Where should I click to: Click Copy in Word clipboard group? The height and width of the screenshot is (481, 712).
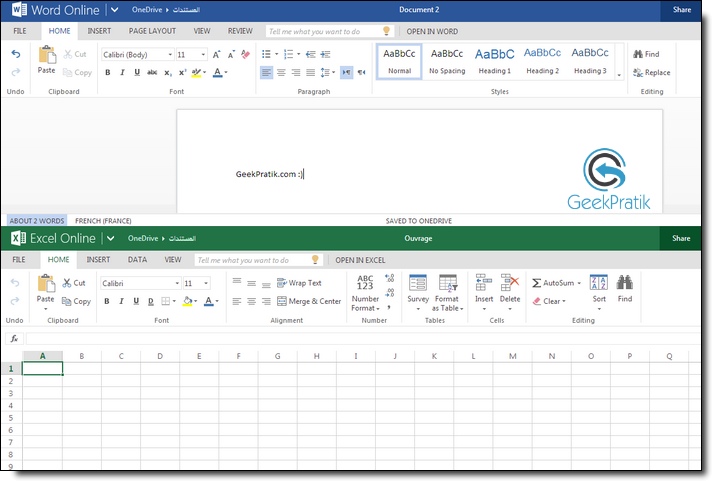click(x=77, y=73)
